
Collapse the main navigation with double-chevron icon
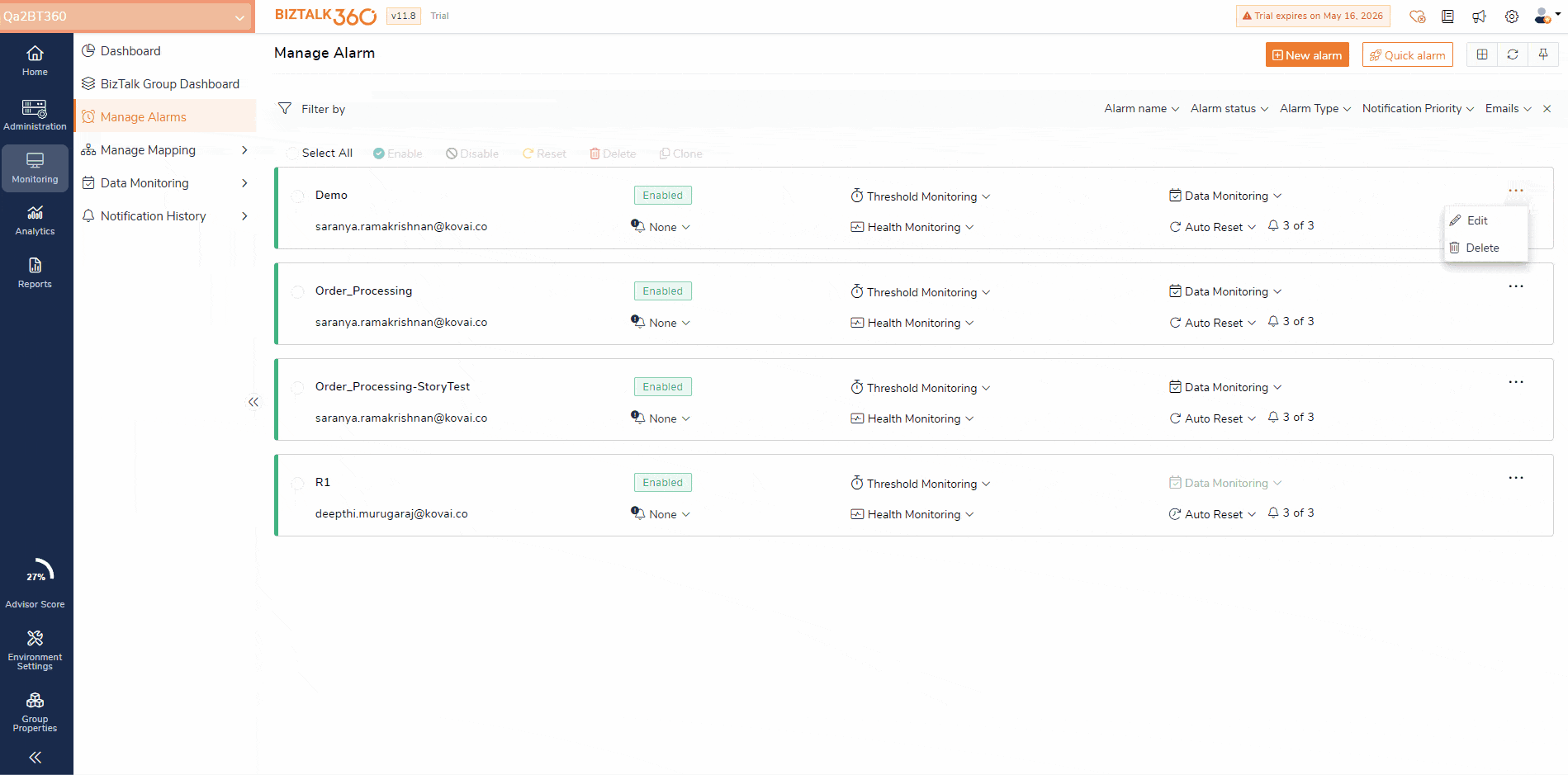[x=35, y=757]
